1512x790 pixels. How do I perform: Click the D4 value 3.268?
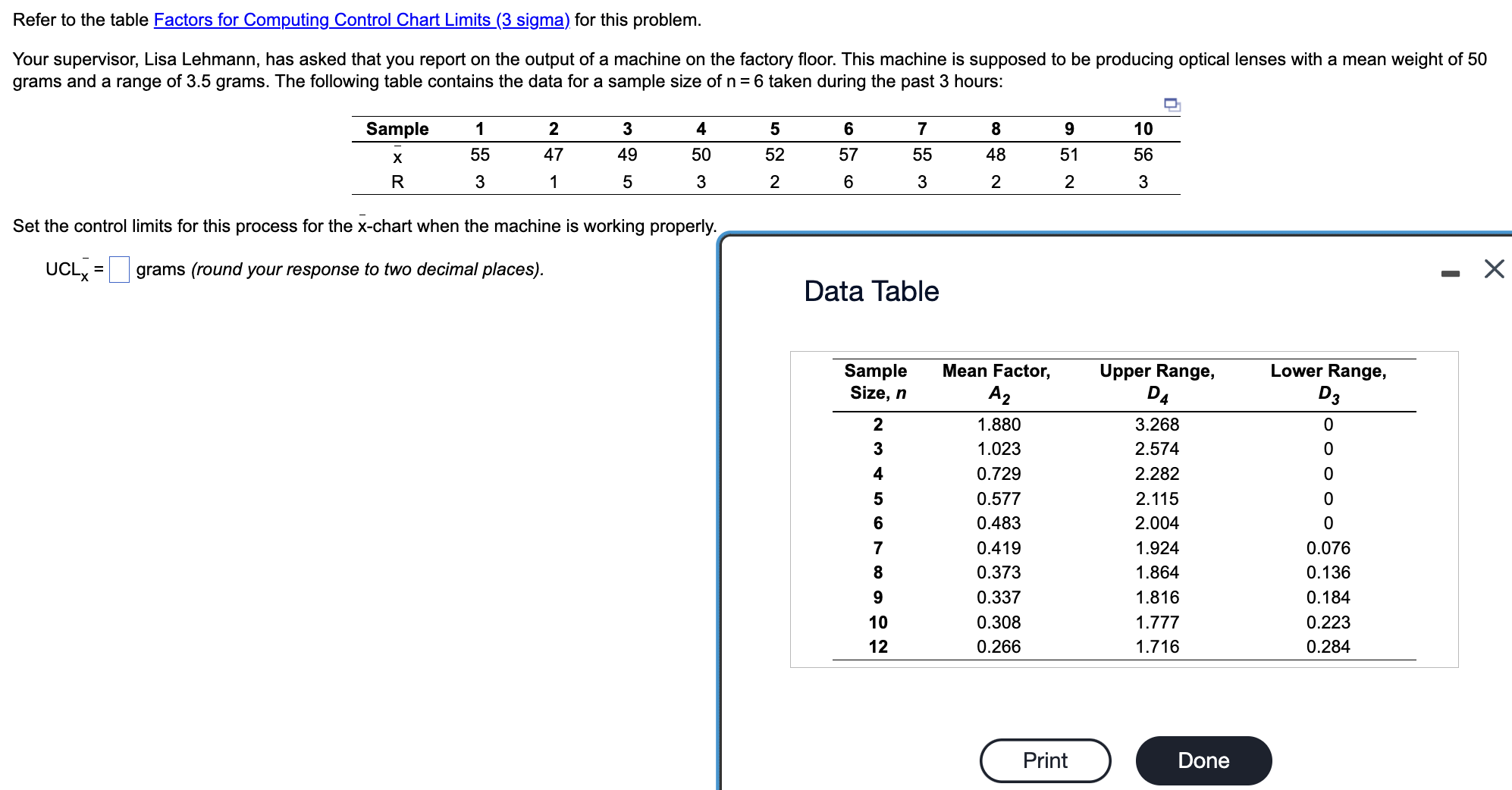click(x=1157, y=425)
